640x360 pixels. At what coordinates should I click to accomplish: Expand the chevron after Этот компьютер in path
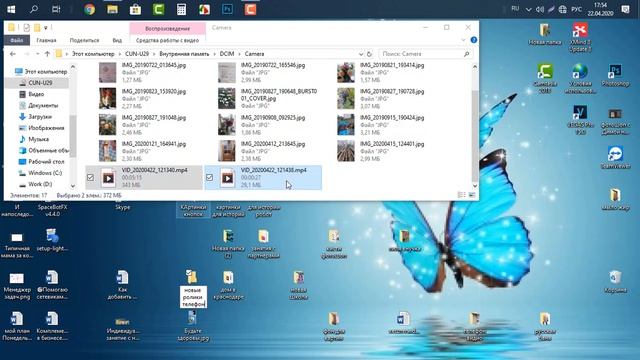click(120, 54)
